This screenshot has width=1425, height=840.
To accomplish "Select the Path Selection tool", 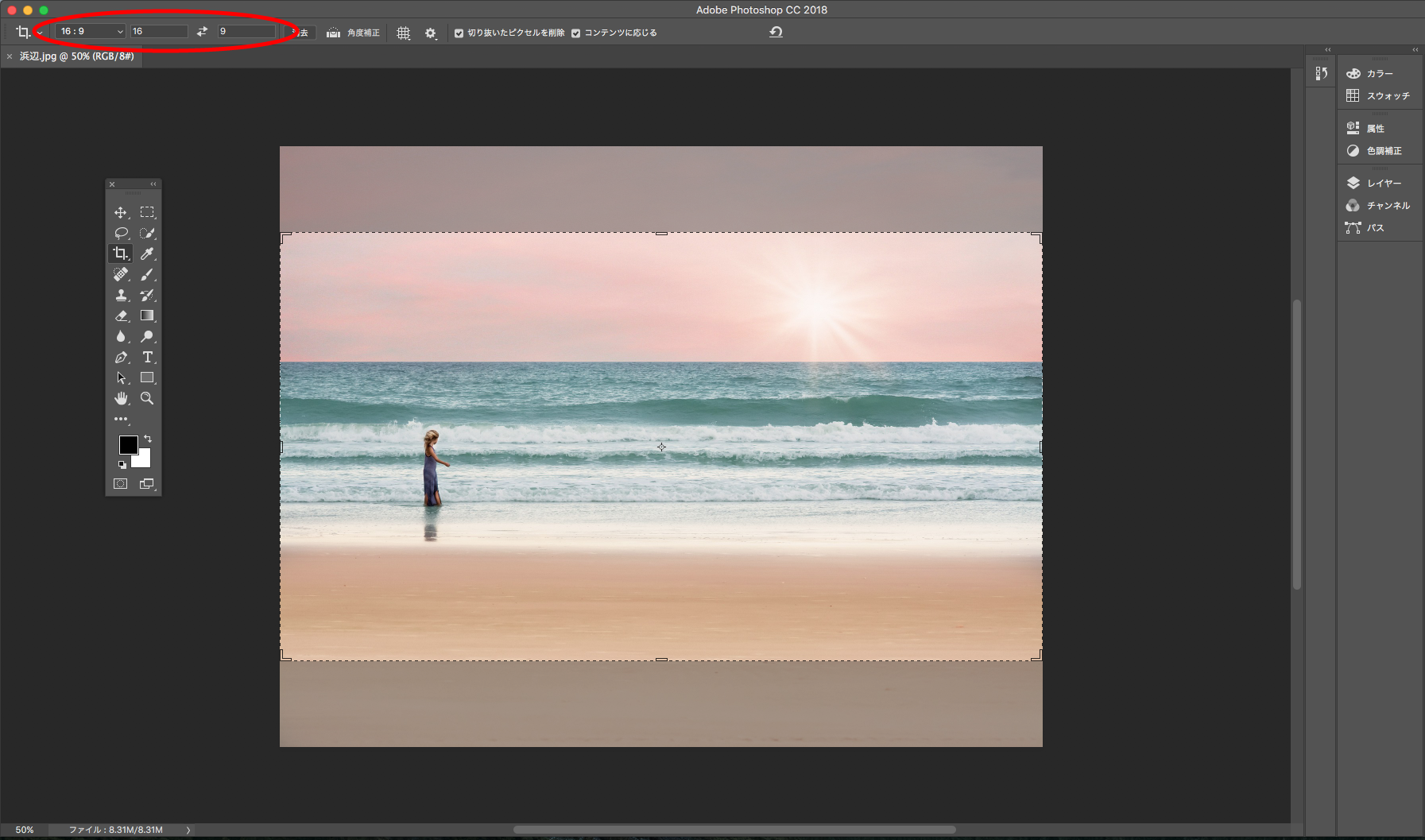I will (x=121, y=377).
